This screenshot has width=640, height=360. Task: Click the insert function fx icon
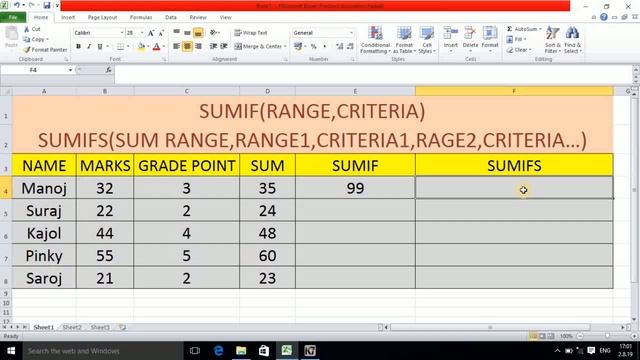tap(108, 70)
